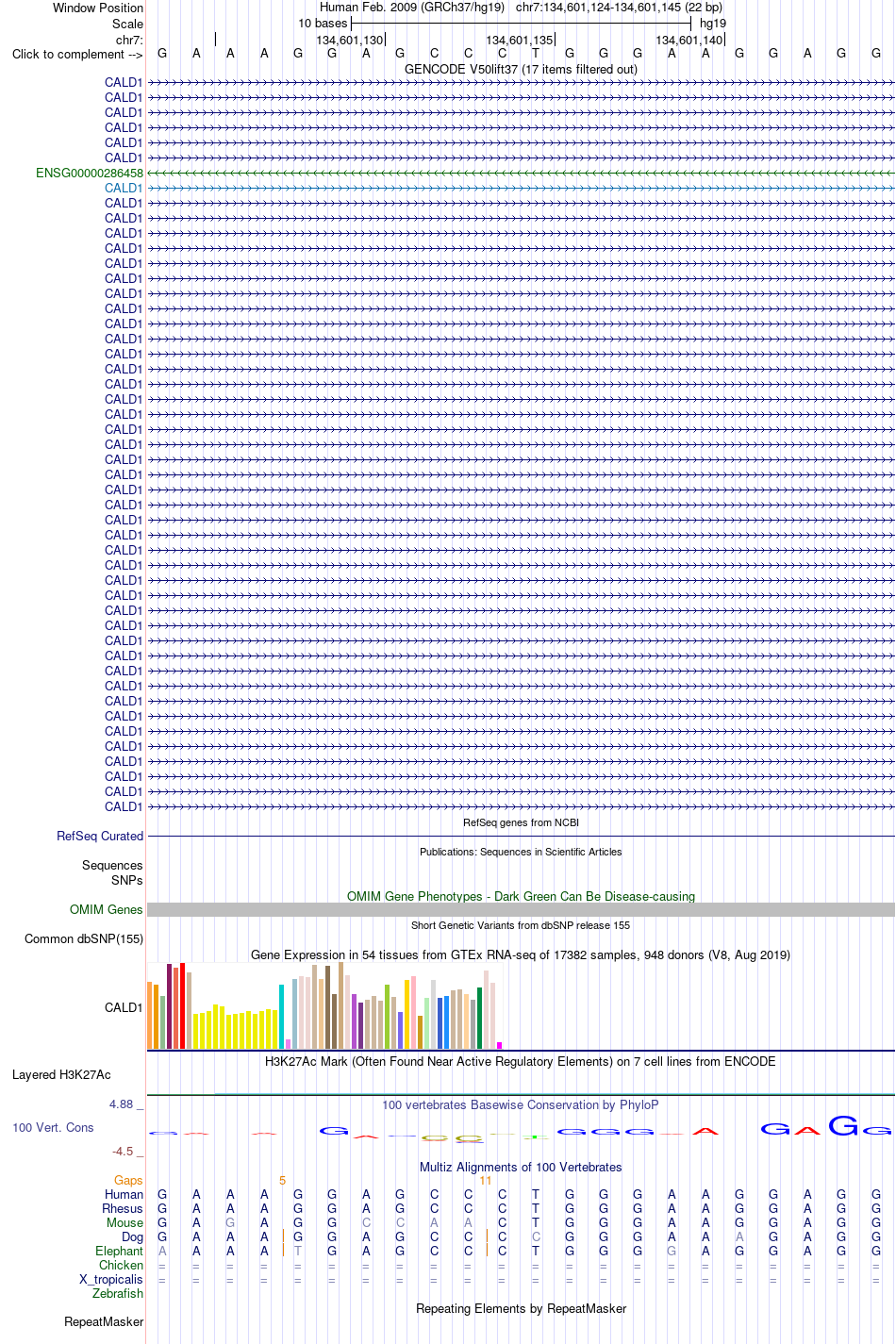Click the orange gap count 5
The image size is (896, 1344).
pyautogui.click(x=282, y=1180)
